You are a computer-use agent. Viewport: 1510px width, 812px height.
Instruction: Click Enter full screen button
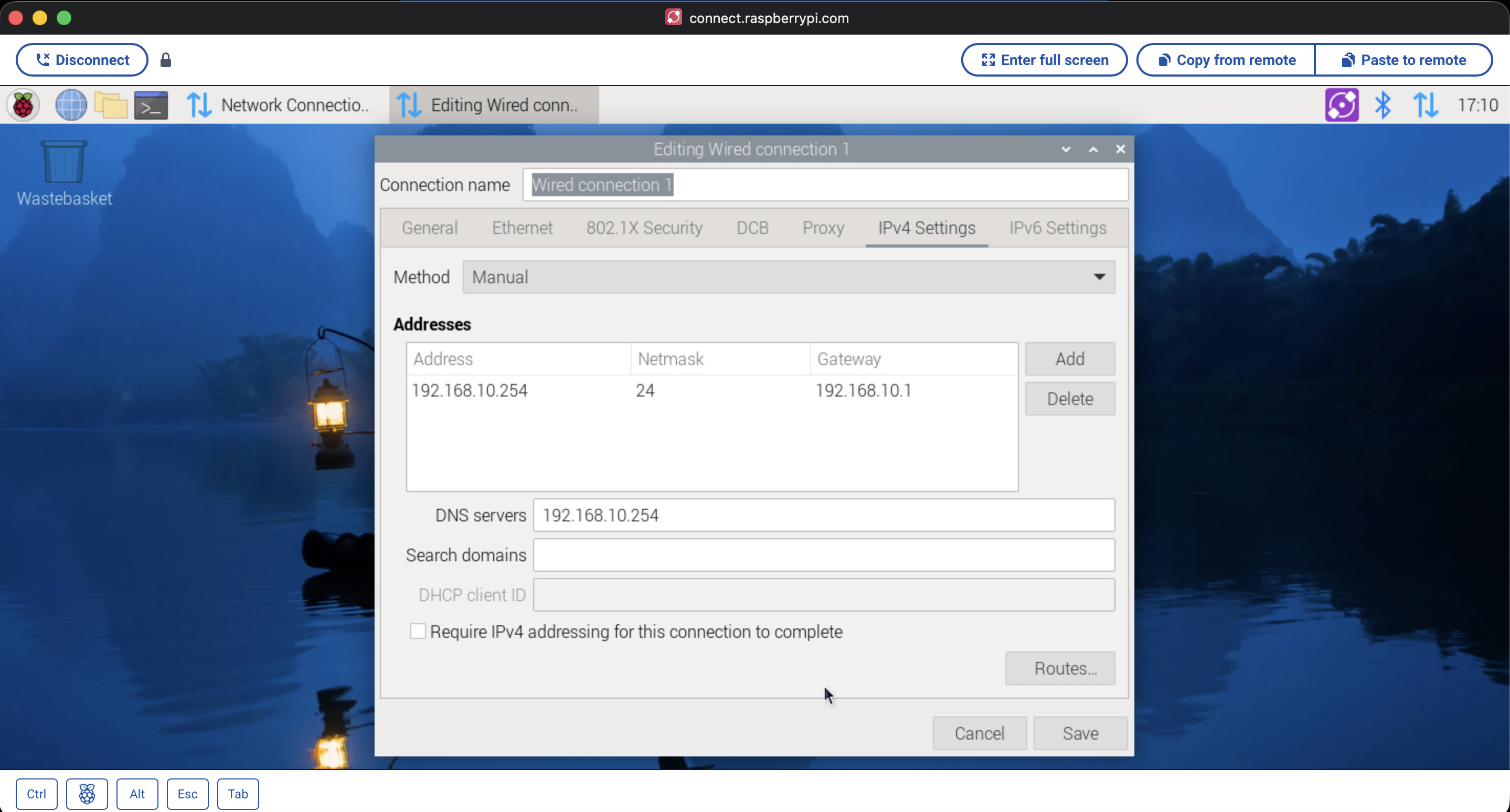coord(1044,60)
